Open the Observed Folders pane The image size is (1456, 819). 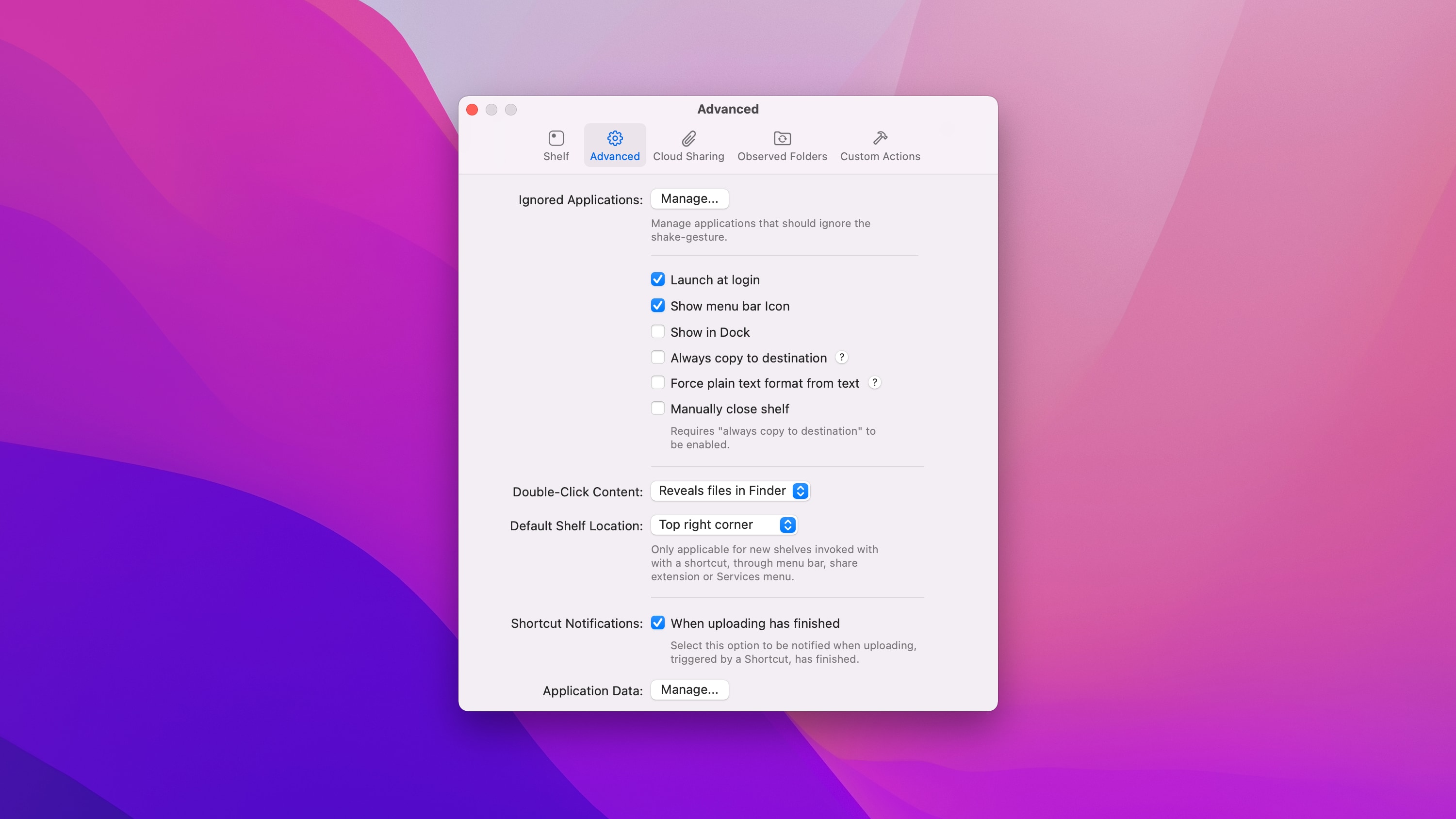782,145
